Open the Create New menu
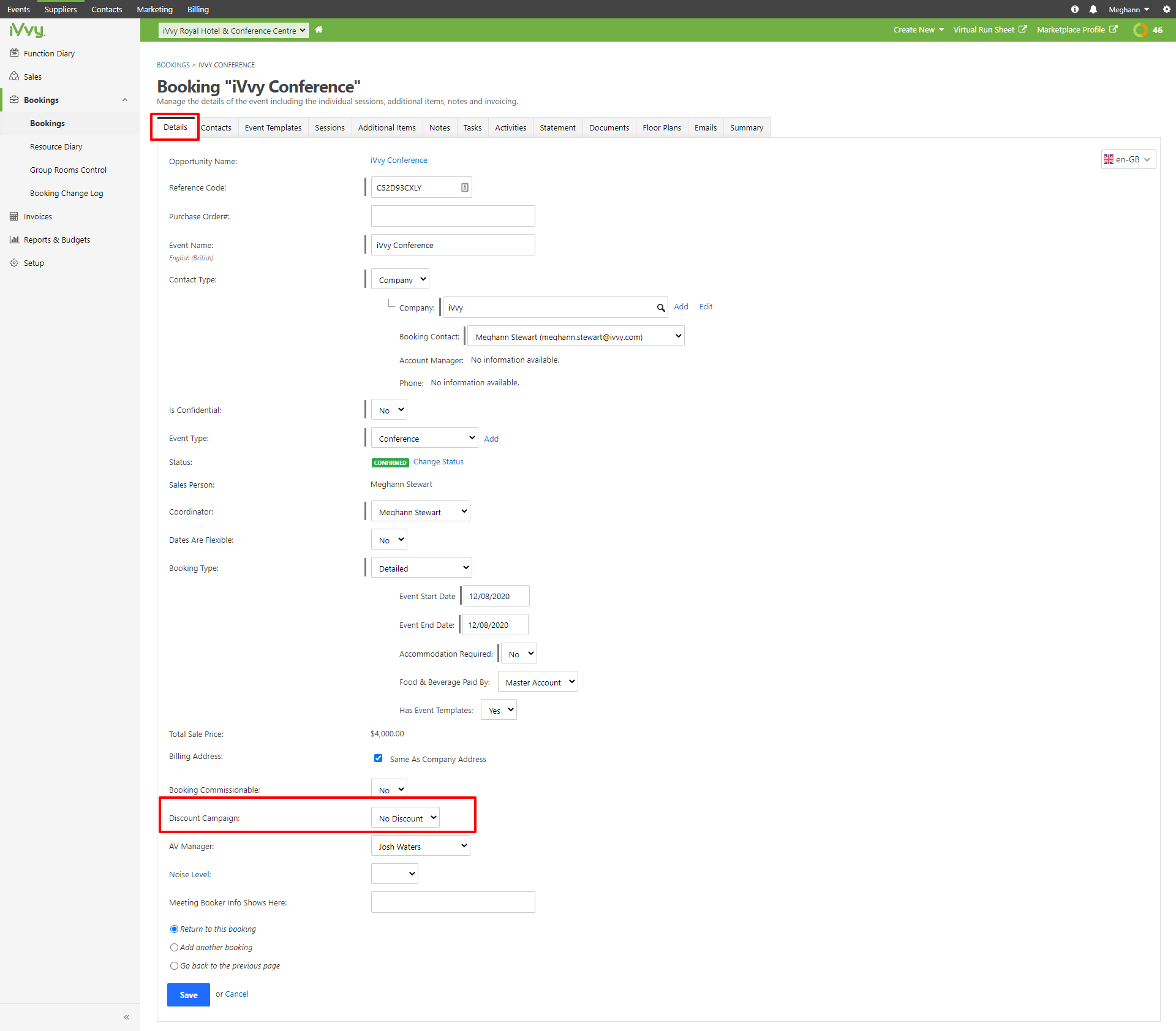1176x1031 pixels. click(918, 29)
